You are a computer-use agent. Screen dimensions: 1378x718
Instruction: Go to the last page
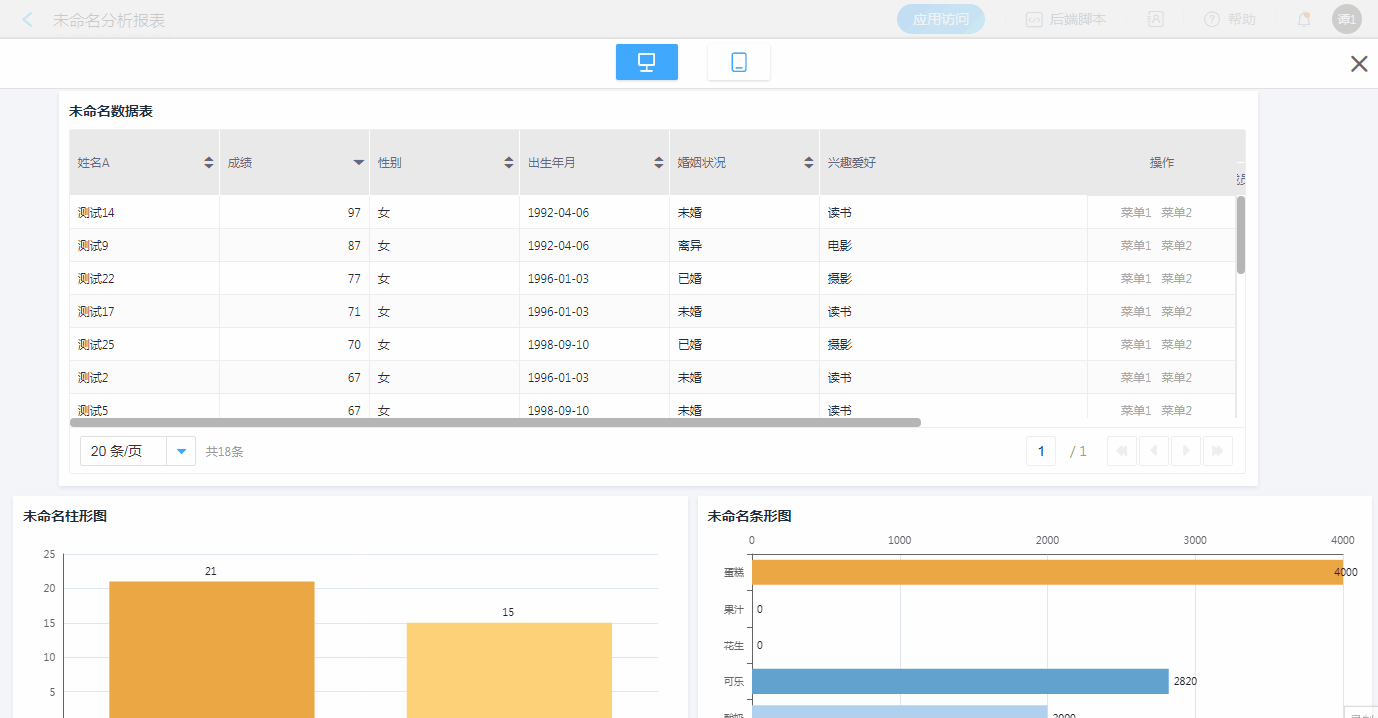pyautogui.click(x=1217, y=451)
